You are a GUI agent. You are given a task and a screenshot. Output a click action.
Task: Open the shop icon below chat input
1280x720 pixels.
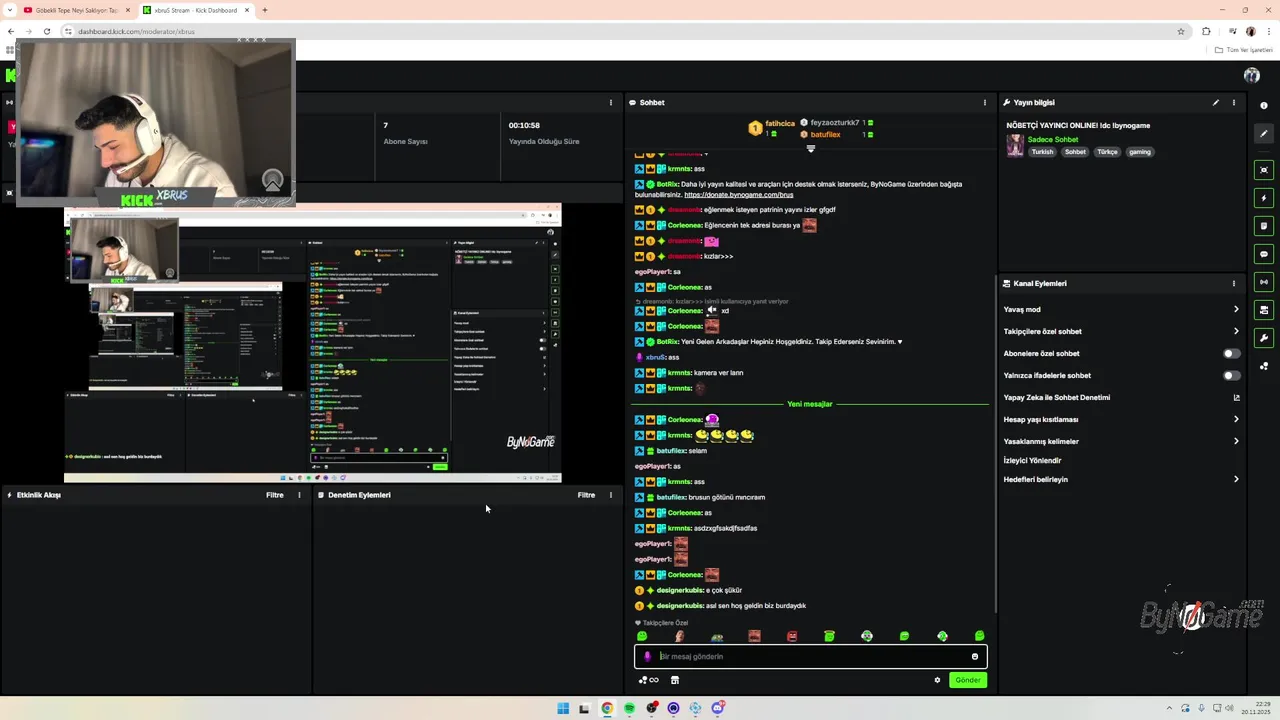click(675, 680)
